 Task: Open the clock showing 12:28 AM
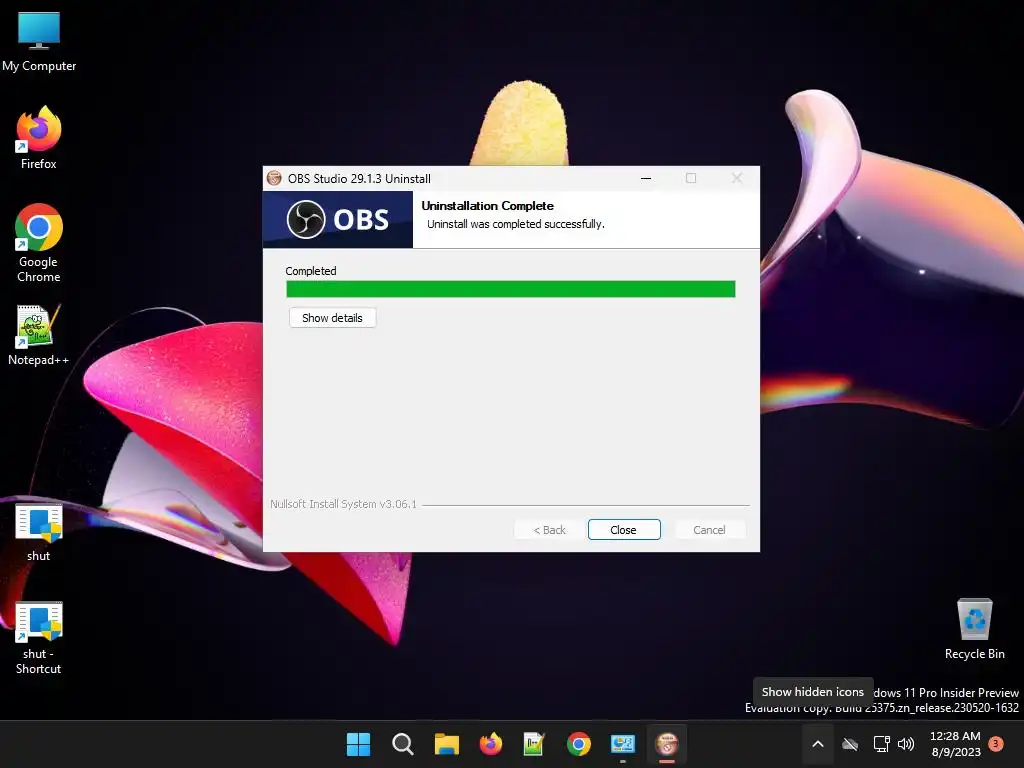click(x=955, y=744)
